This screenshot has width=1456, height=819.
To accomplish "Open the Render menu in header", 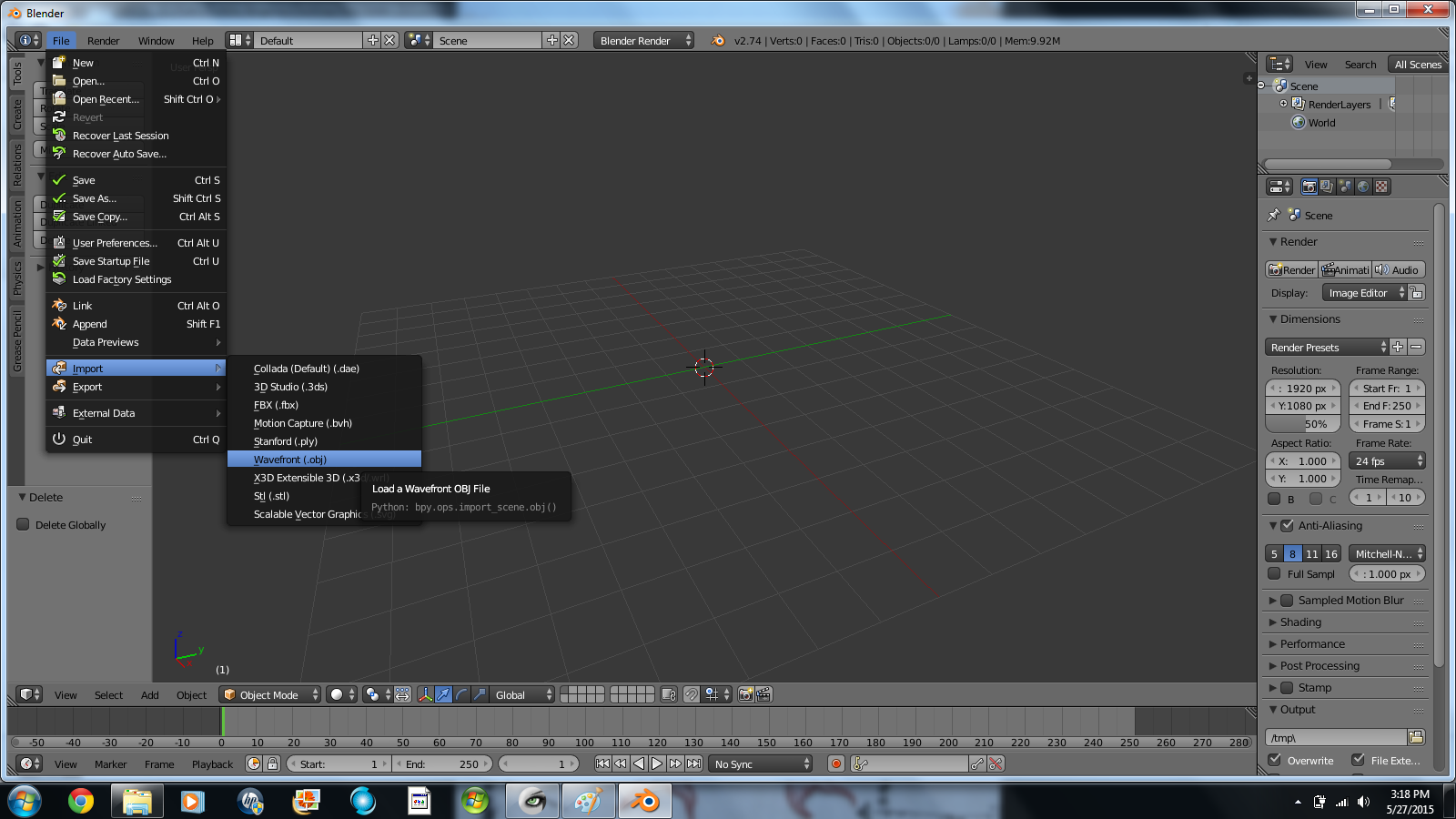I will click(x=103, y=41).
